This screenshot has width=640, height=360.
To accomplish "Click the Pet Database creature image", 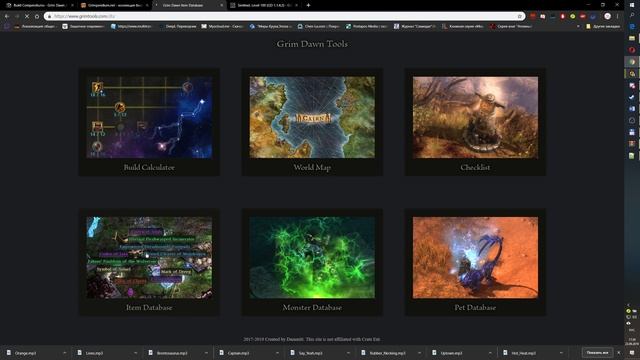I will point(475,258).
